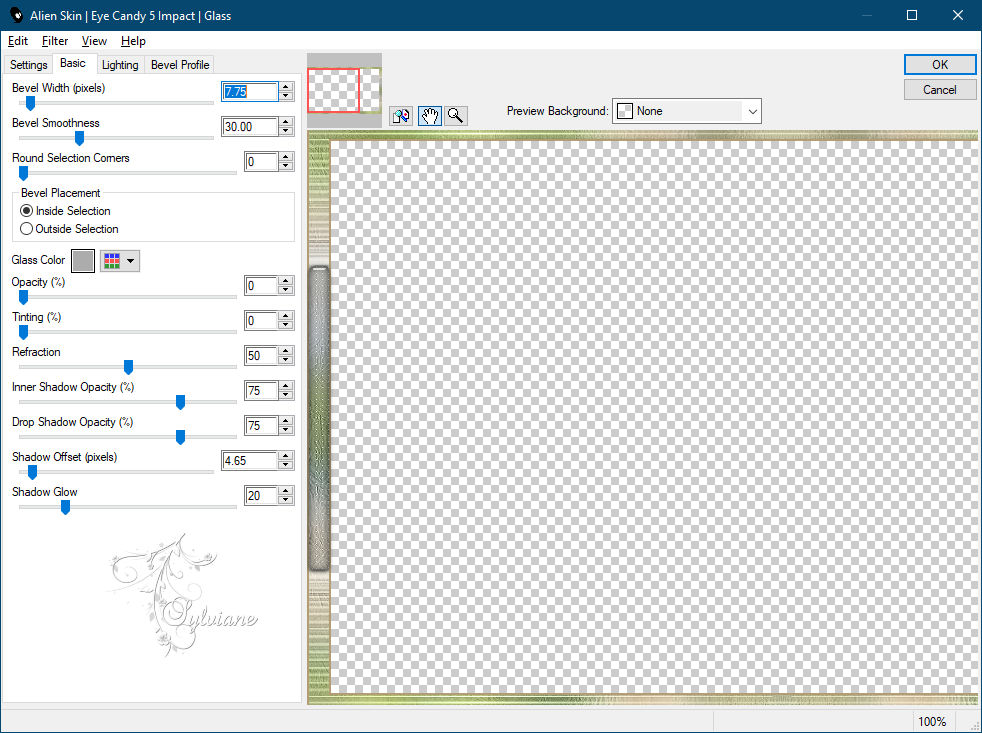Open the Glass Color preset palette dropdown
This screenshot has height=733, width=982.
coord(120,261)
